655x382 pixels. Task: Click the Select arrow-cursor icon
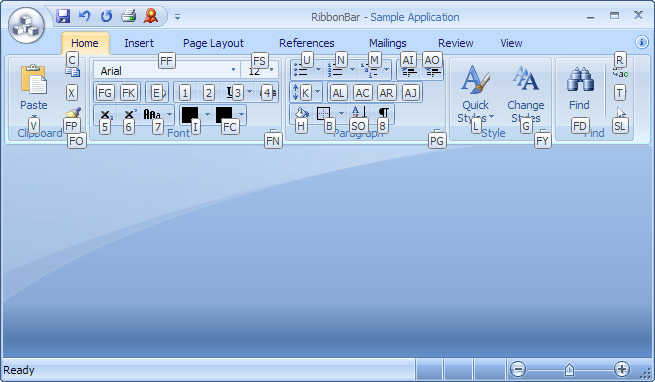point(621,113)
